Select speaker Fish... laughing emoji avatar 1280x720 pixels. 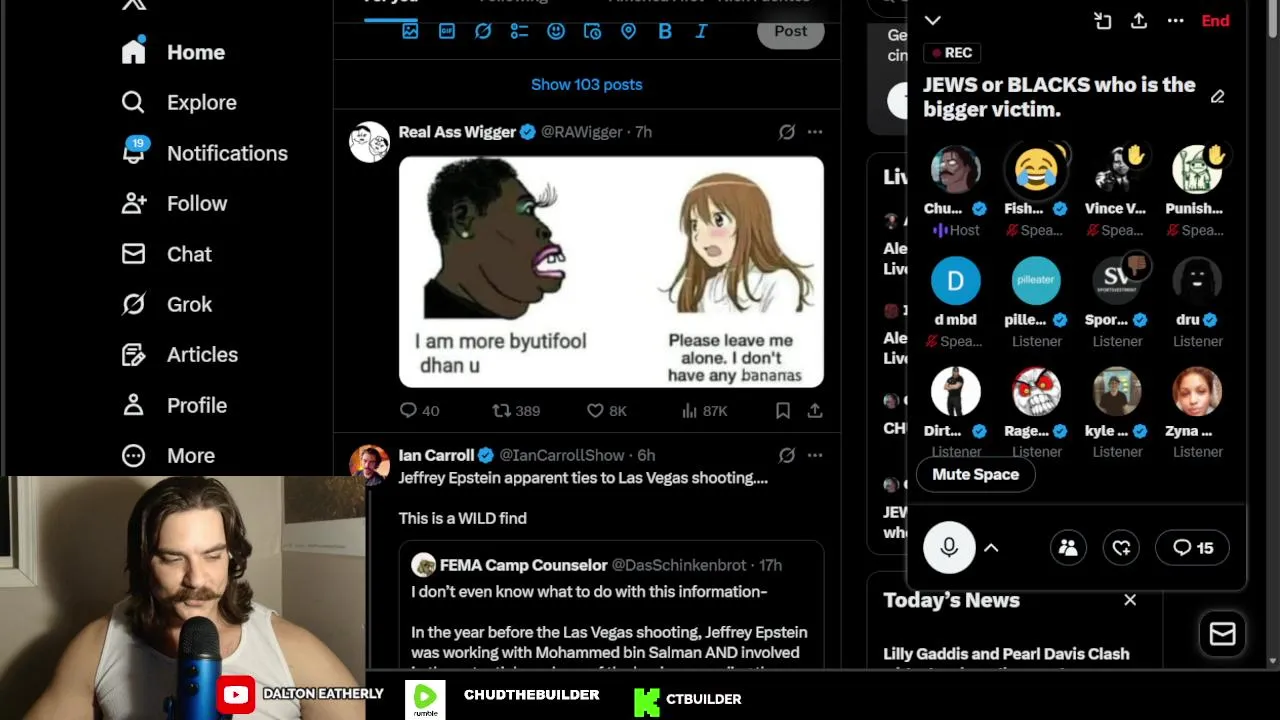(x=1036, y=169)
